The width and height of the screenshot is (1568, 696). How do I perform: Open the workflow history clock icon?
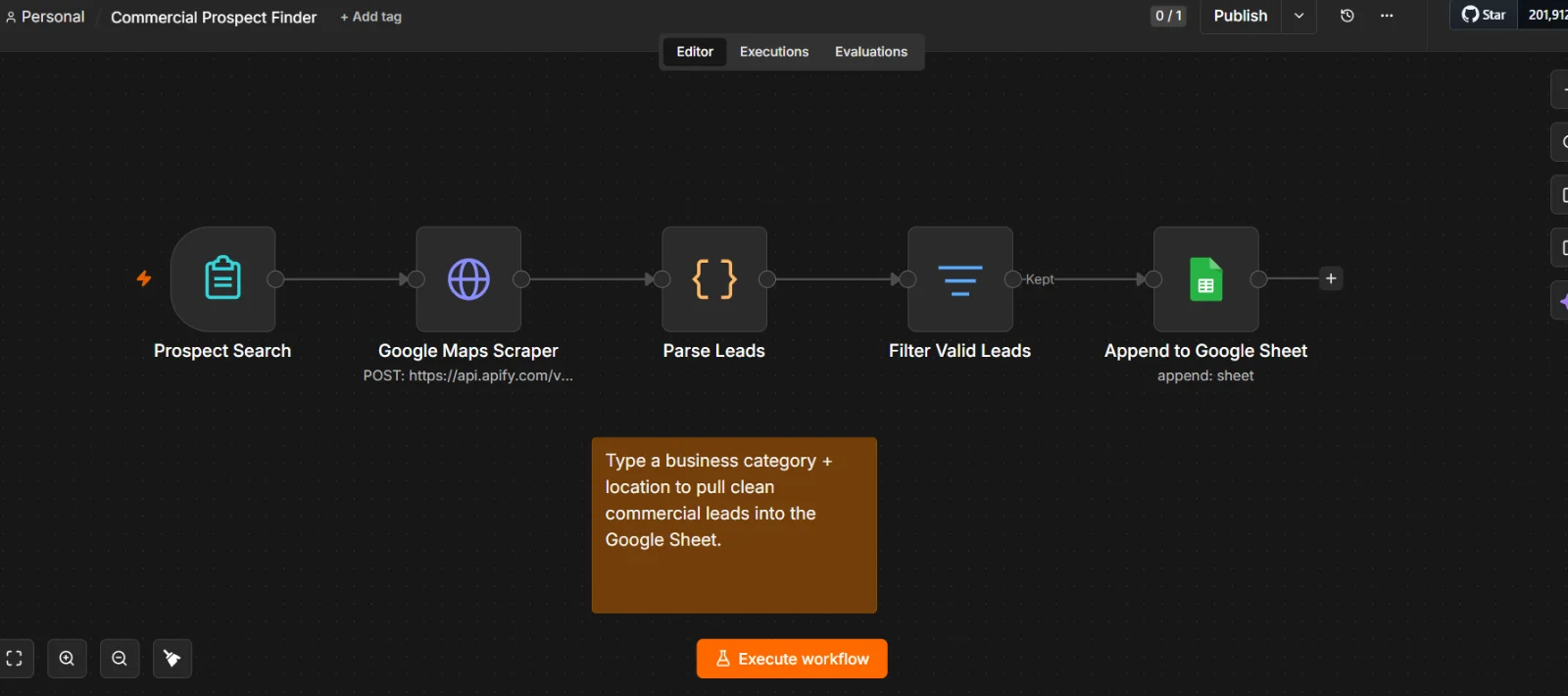[1347, 16]
